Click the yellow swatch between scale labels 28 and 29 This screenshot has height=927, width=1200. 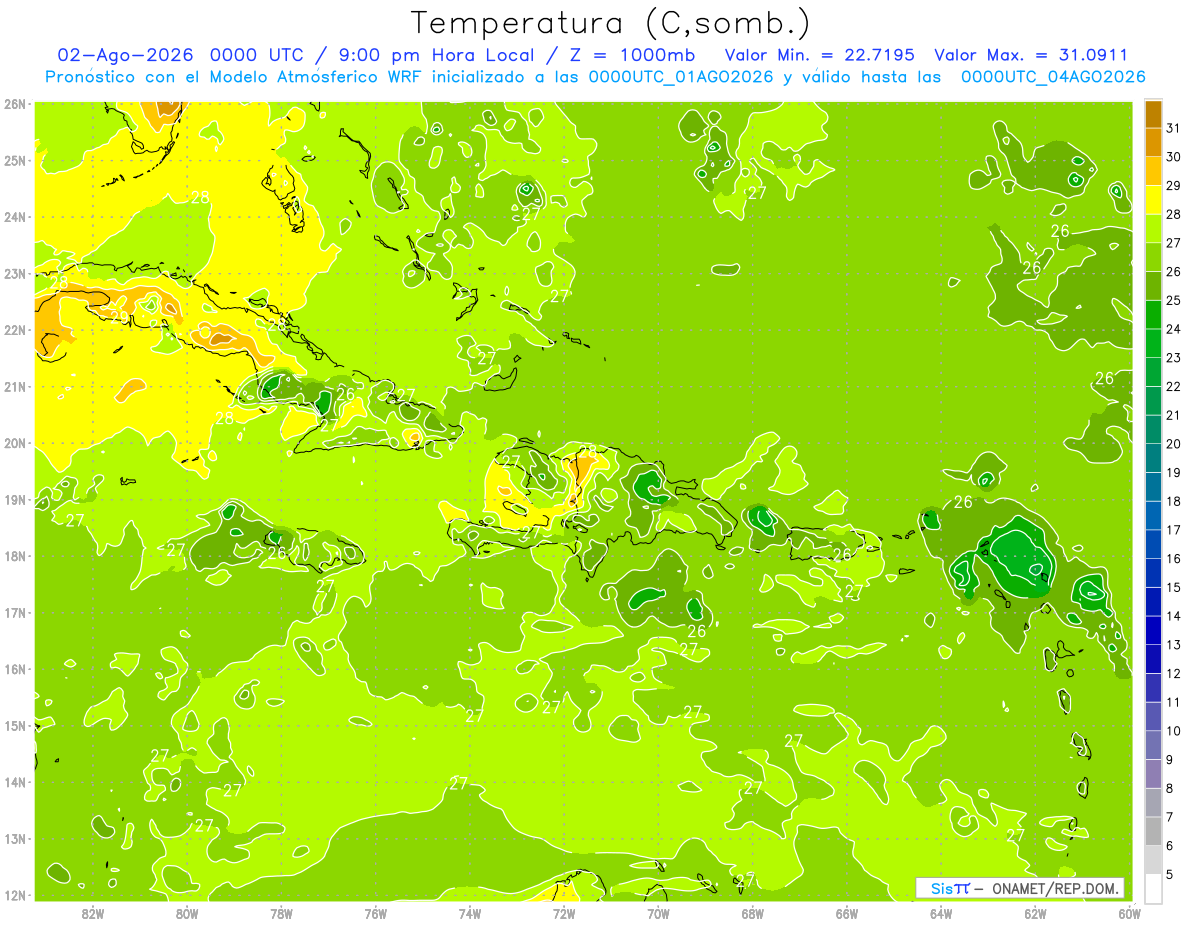point(1153,200)
